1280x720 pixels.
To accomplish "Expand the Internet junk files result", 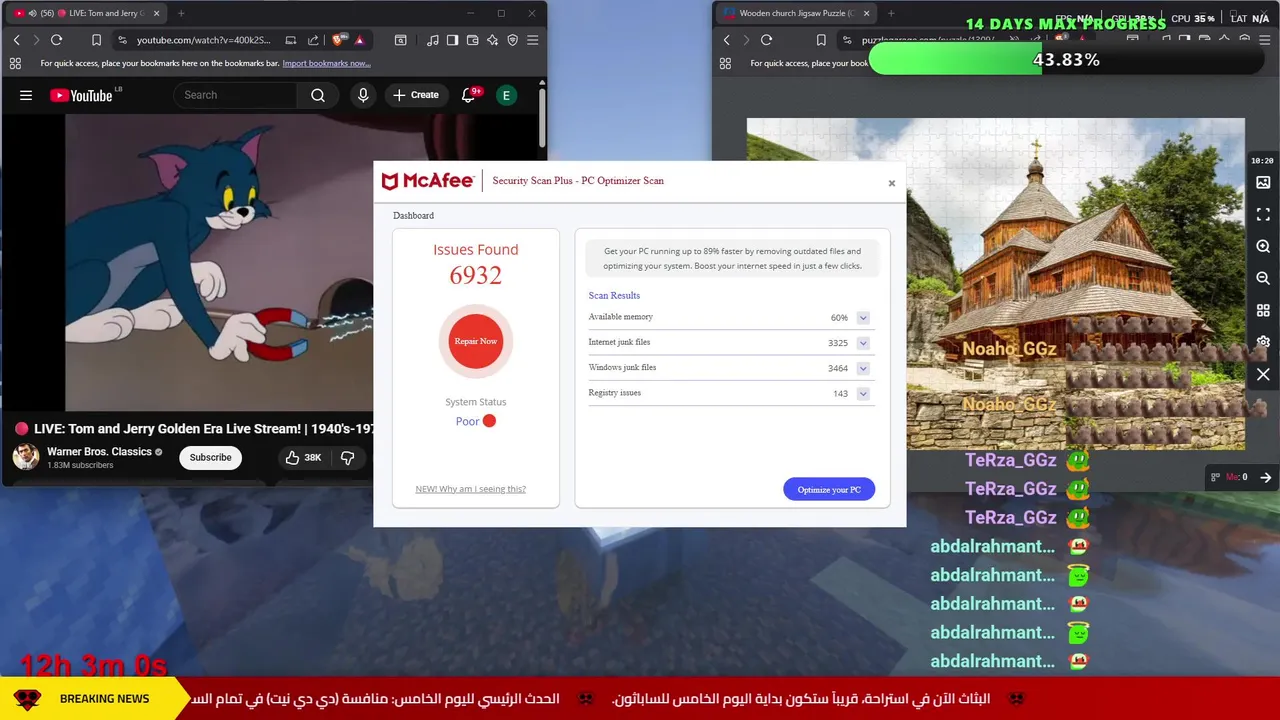I will pyautogui.click(x=863, y=343).
